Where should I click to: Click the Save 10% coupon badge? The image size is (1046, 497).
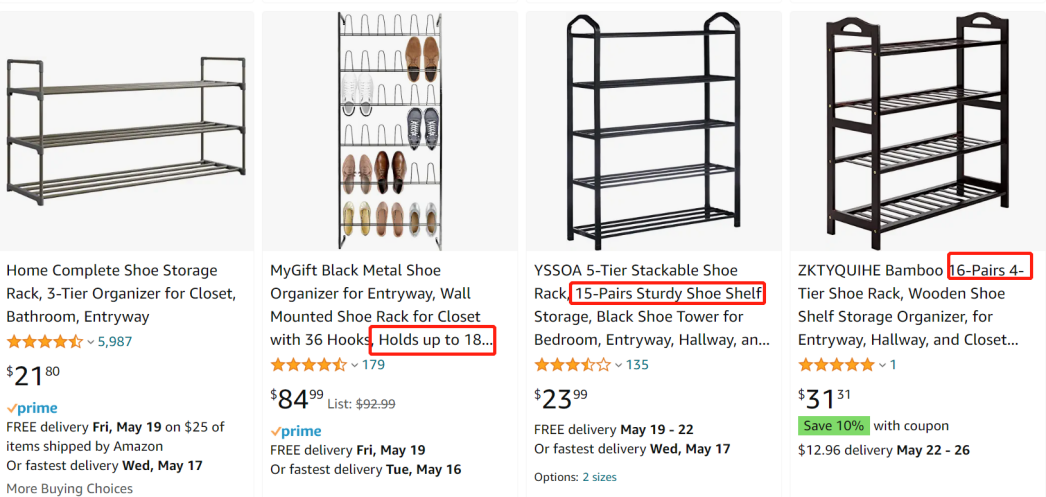click(x=832, y=426)
